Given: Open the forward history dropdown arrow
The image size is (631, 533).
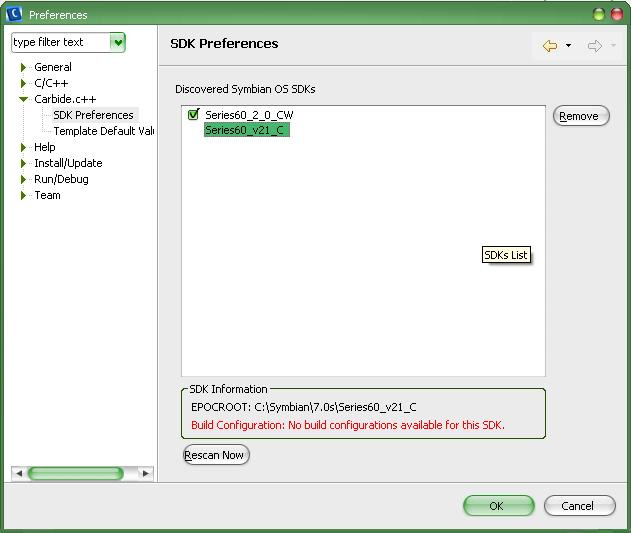Looking at the screenshot, I should pos(613,45).
